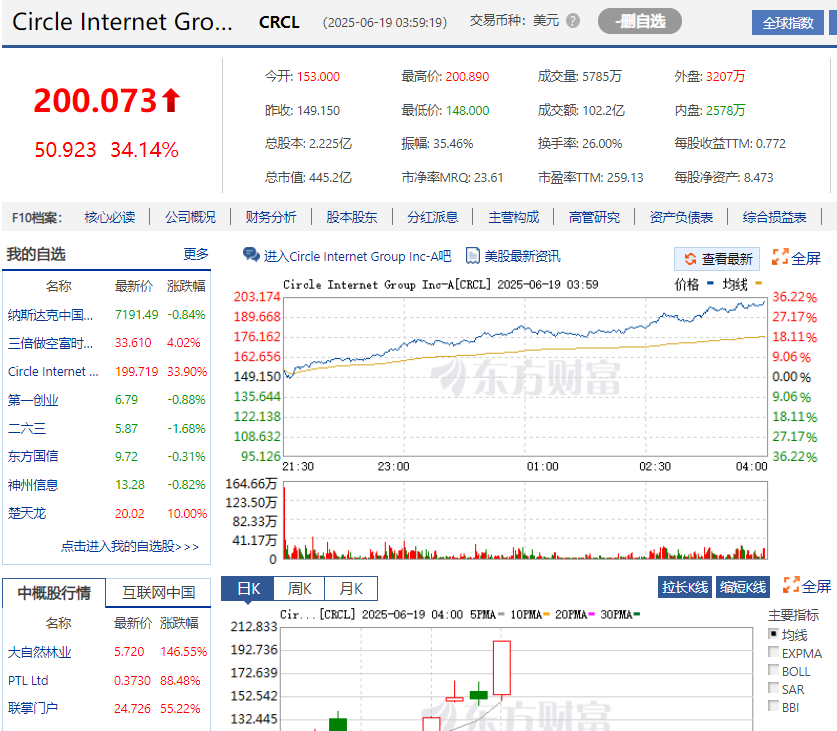Image resolution: width=837 pixels, height=731 pixels.
Task: Switch to the 日K tab
Action: point(248,588)
